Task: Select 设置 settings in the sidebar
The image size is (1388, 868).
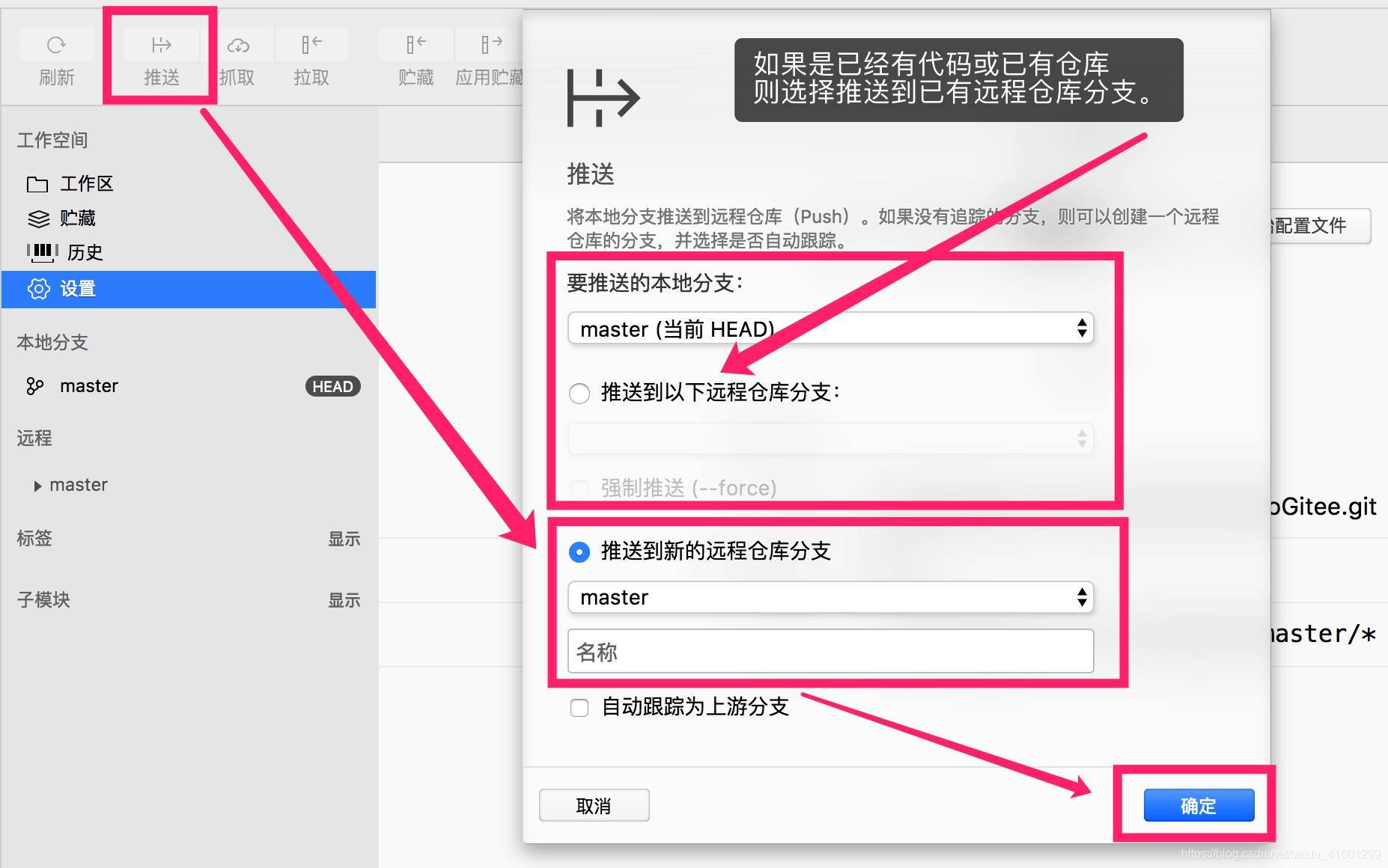Action: coord(189,289)
